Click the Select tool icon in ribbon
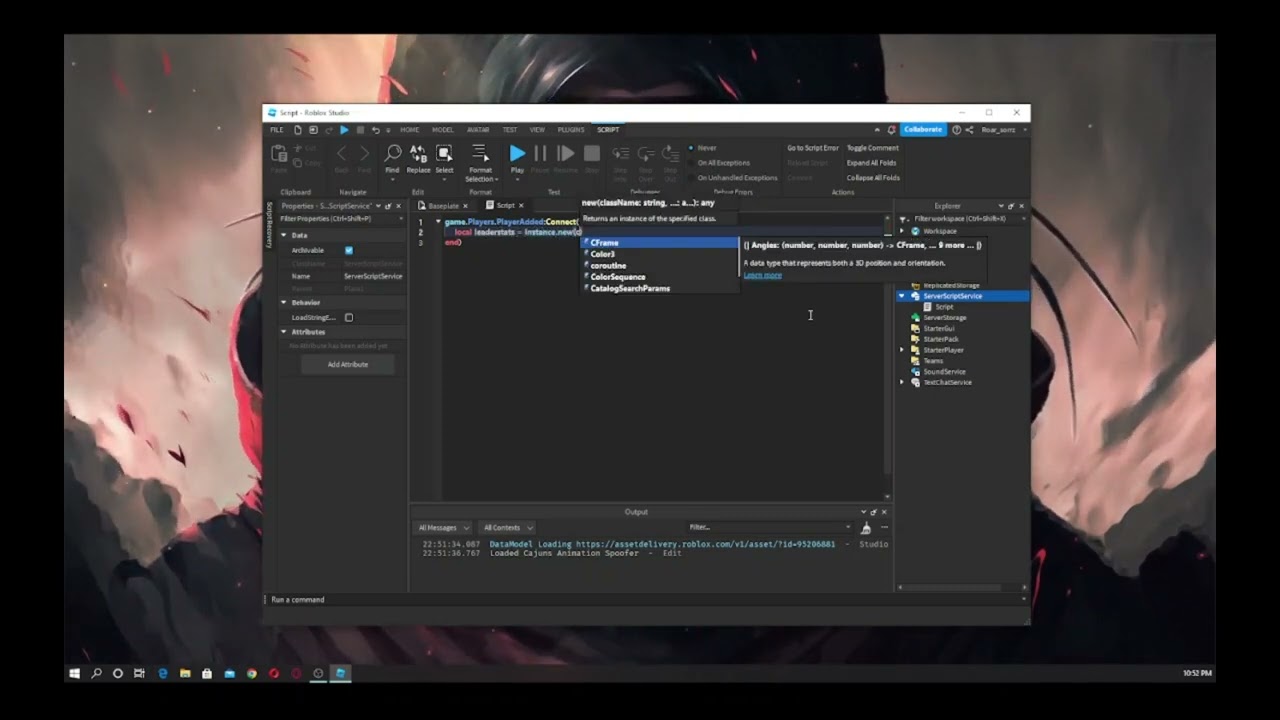Screen dimensions: 1280x720 tap(444, 153)
